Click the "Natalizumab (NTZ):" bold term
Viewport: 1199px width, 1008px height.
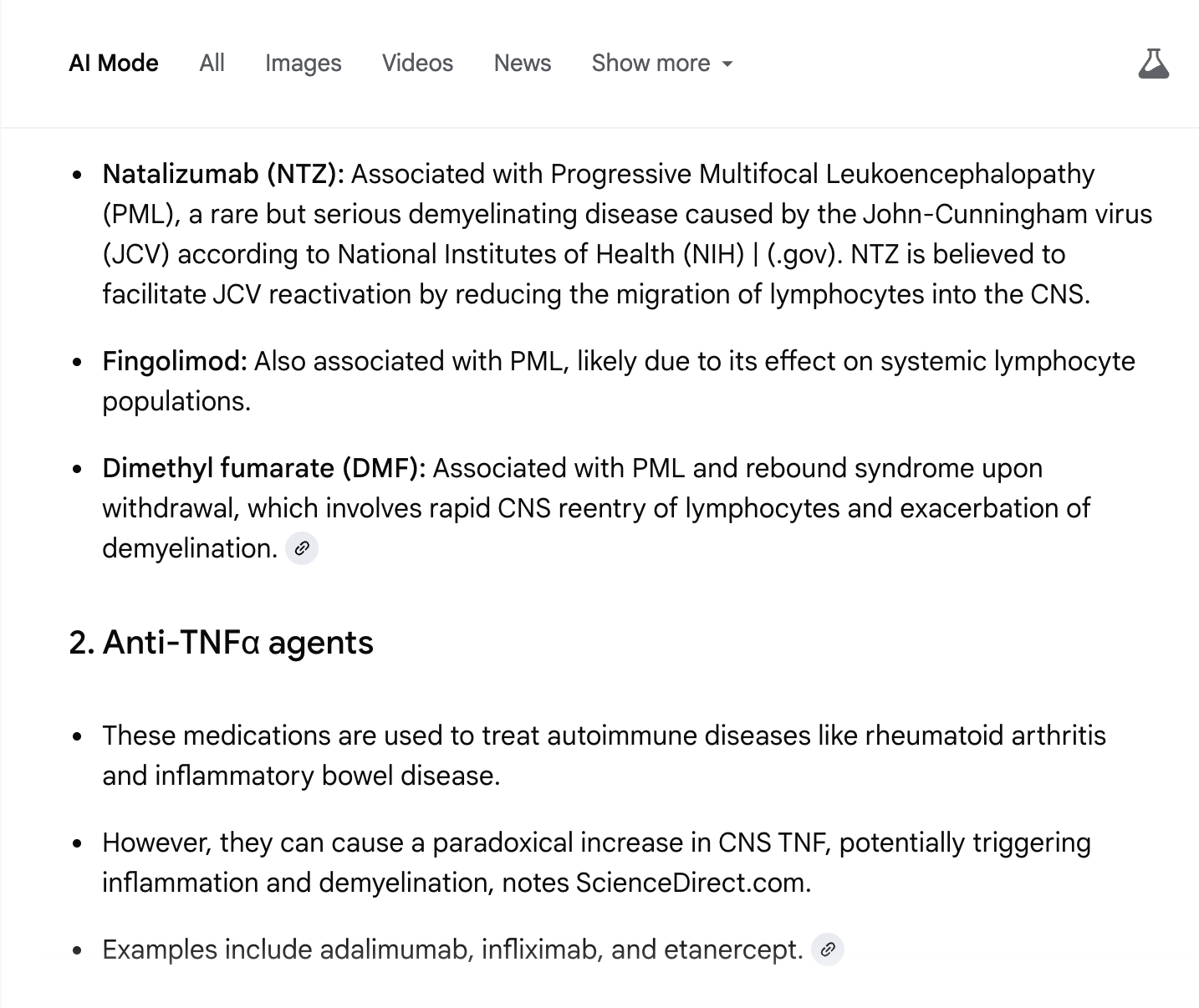[x=223, y=174]
